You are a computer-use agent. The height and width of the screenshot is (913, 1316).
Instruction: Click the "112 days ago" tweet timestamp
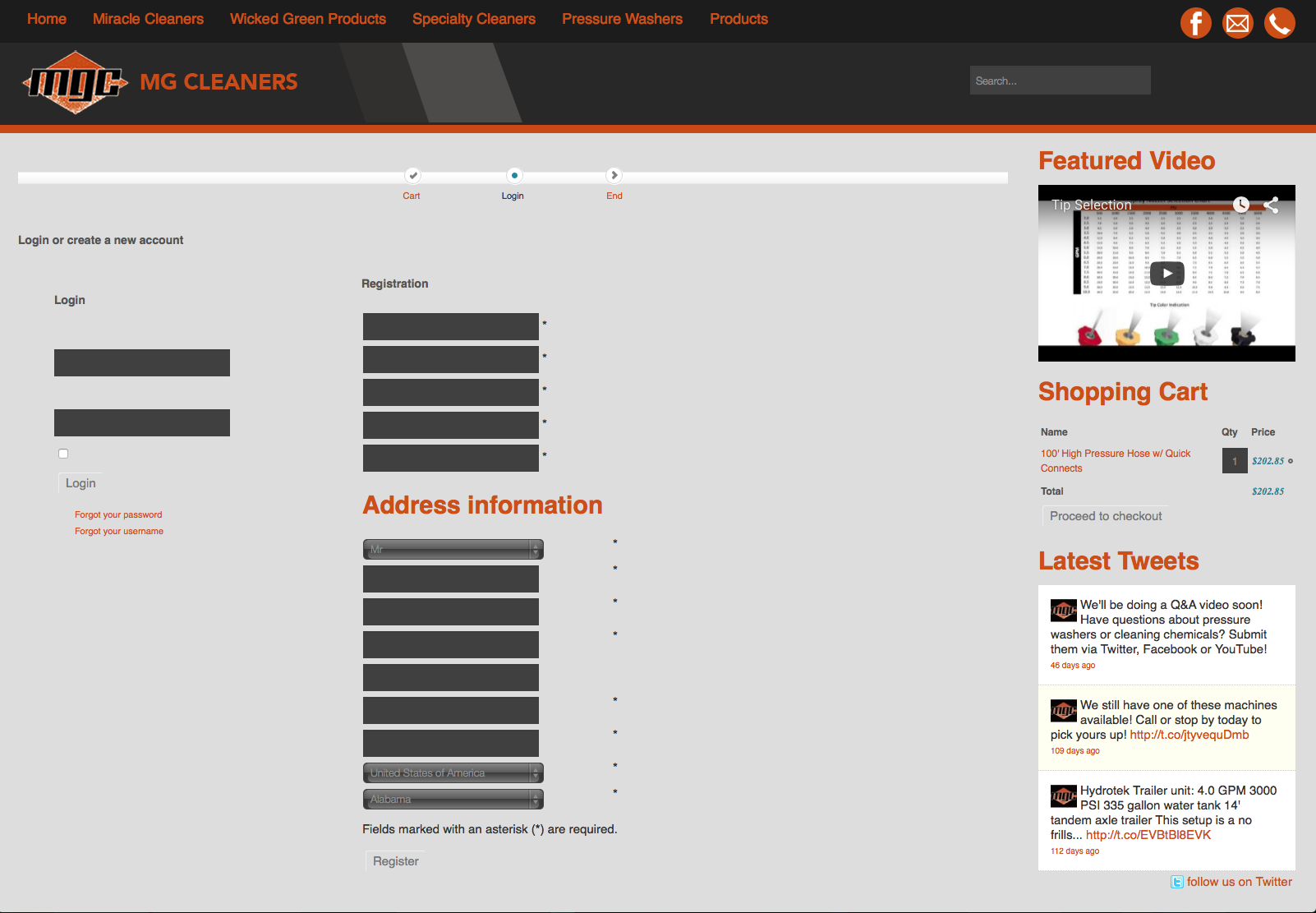click(1075, 851)
